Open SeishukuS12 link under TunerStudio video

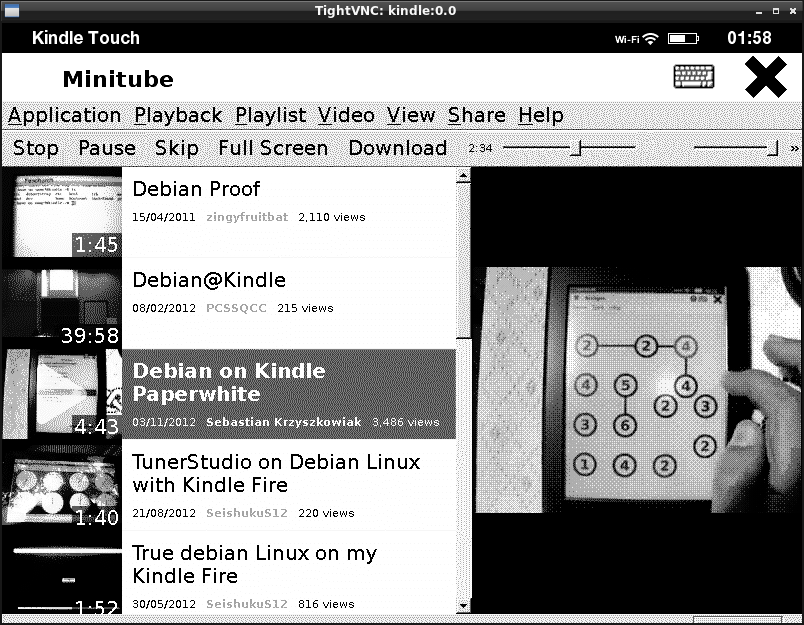(247, 513)
